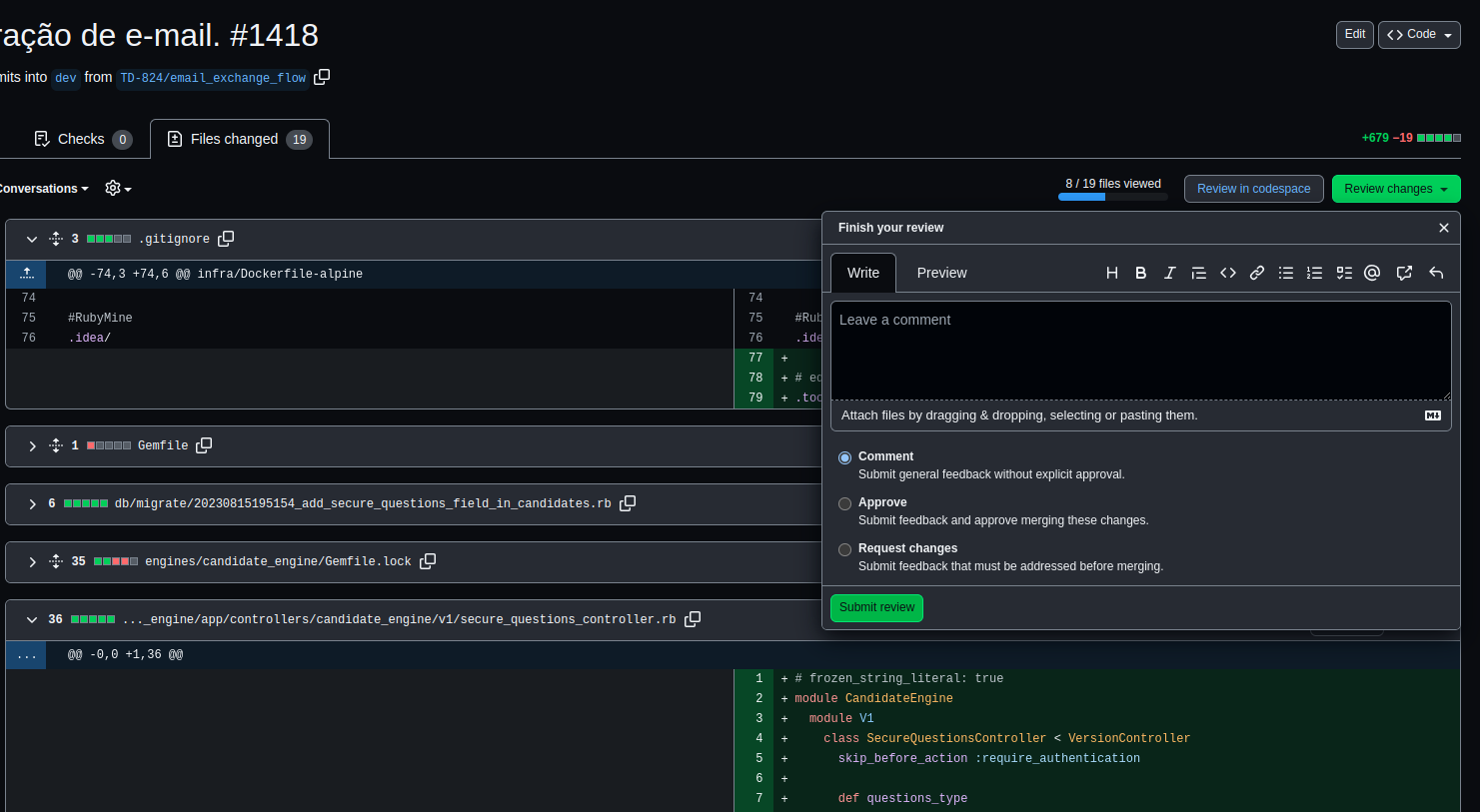
Task: Submit the review
Action: [x=876, y=607]
